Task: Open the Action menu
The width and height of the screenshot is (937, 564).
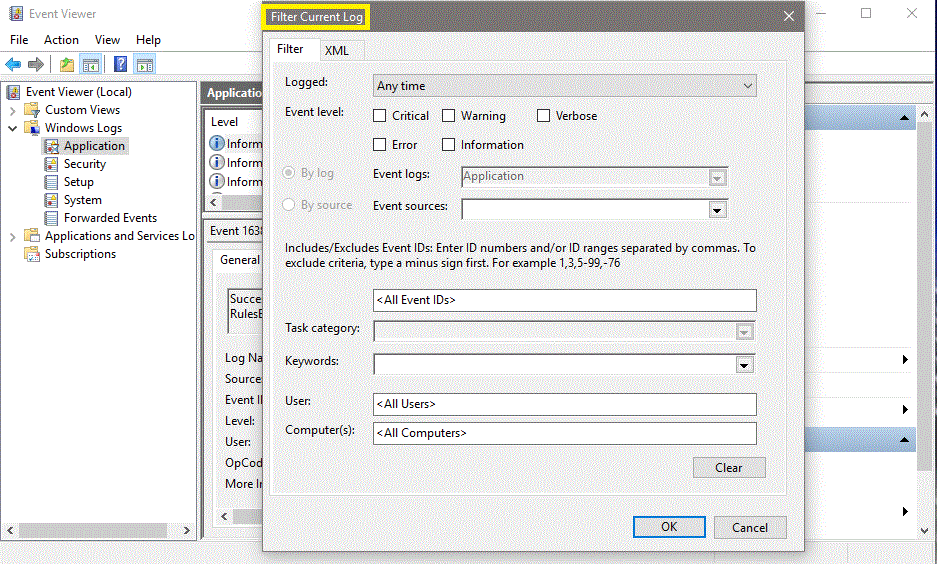Action: [x=61, y=40]
